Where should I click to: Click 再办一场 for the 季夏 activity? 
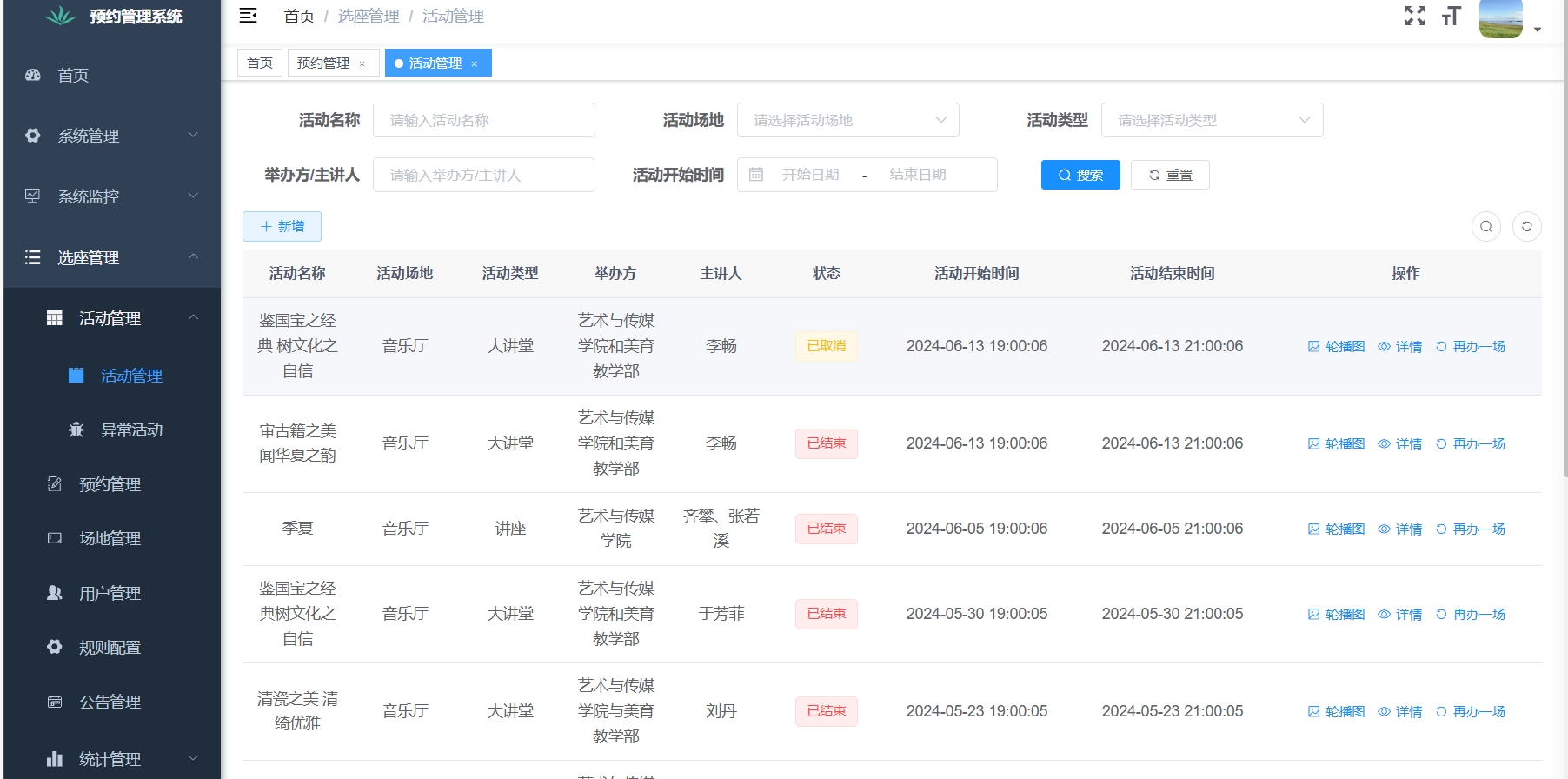coord(1470,529)
